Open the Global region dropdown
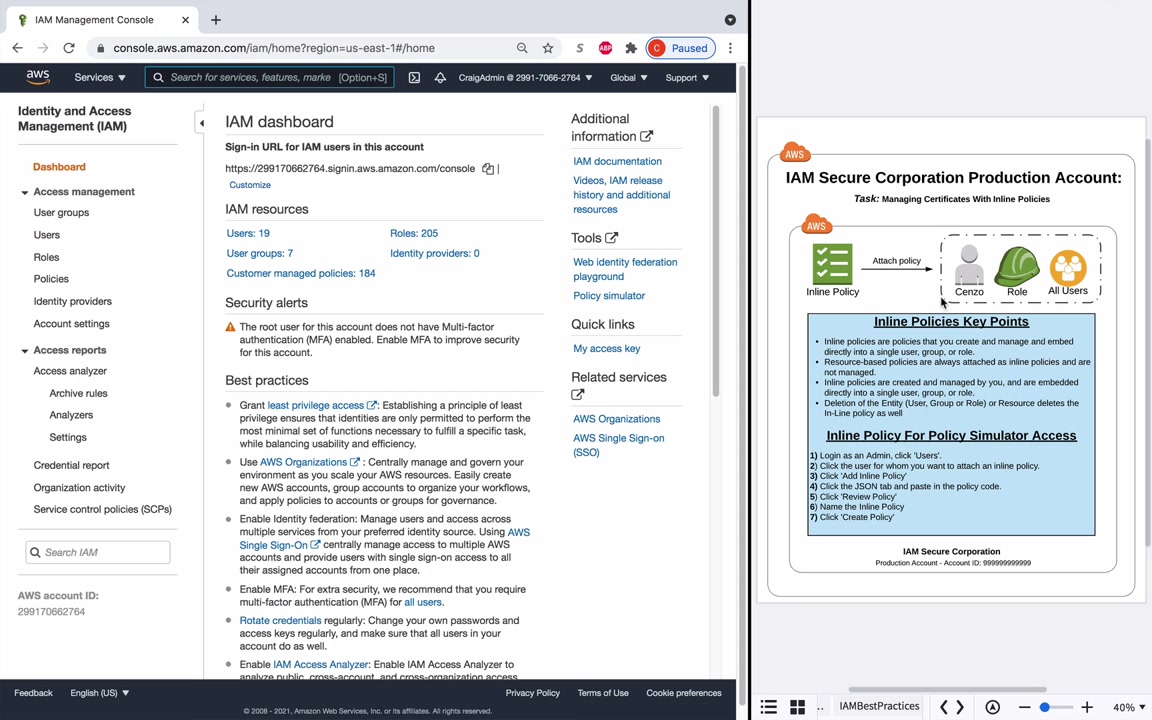This screenshot has width=1152, height=720. pyautogui.click(x=629, y=77)
